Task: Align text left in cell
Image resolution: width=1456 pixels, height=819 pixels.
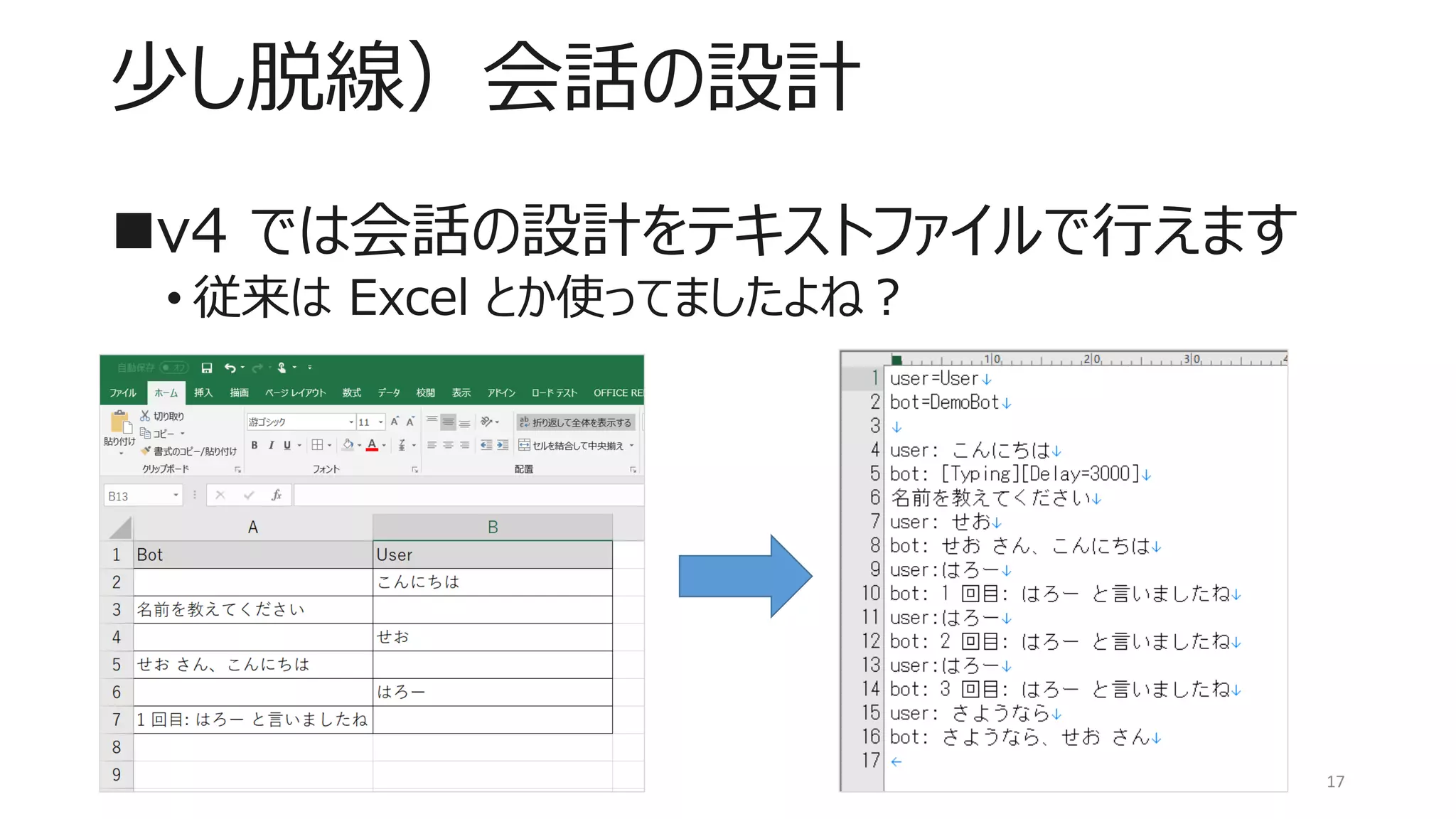Action: point(432,445)
